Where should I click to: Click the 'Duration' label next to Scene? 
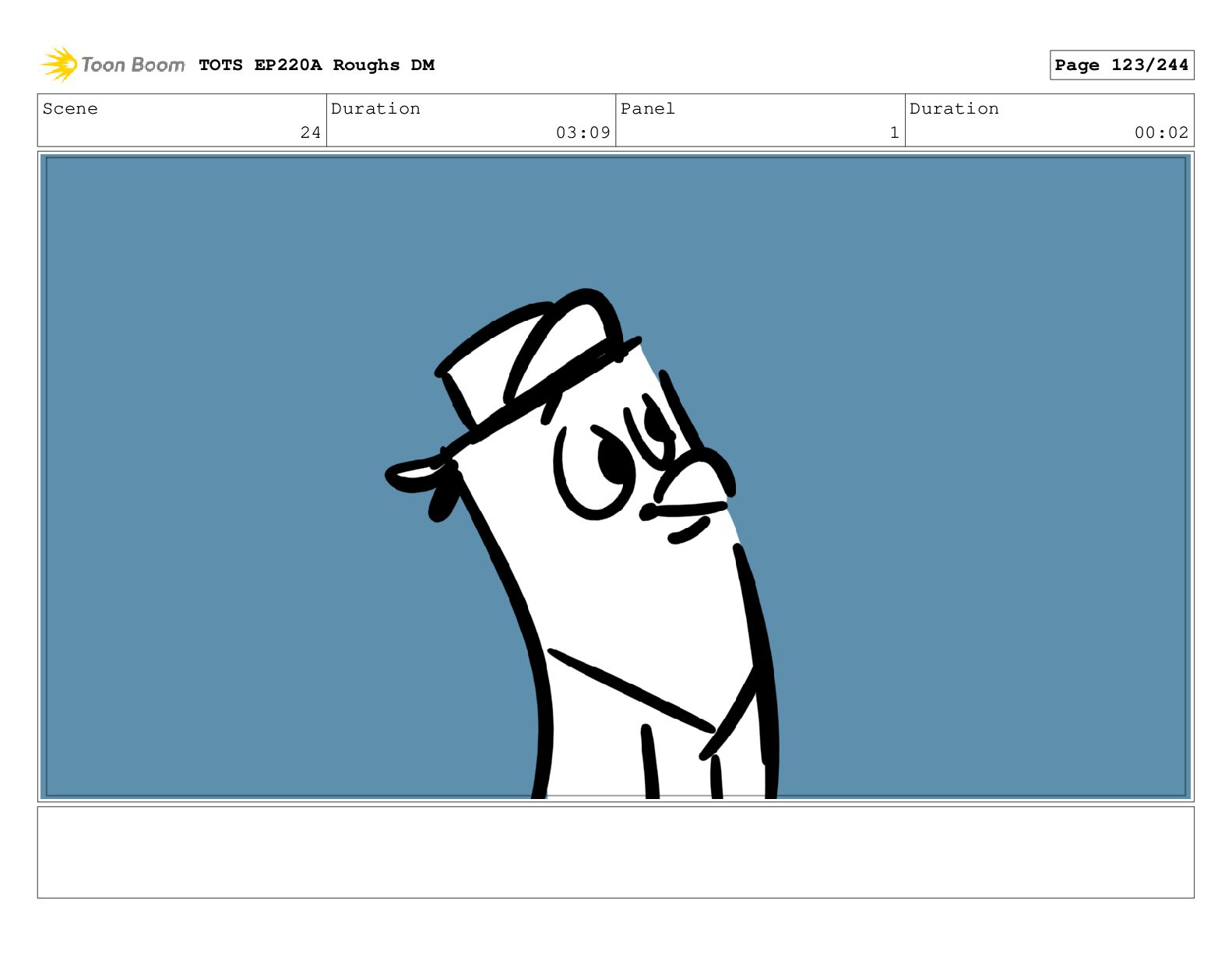[375, 109]
